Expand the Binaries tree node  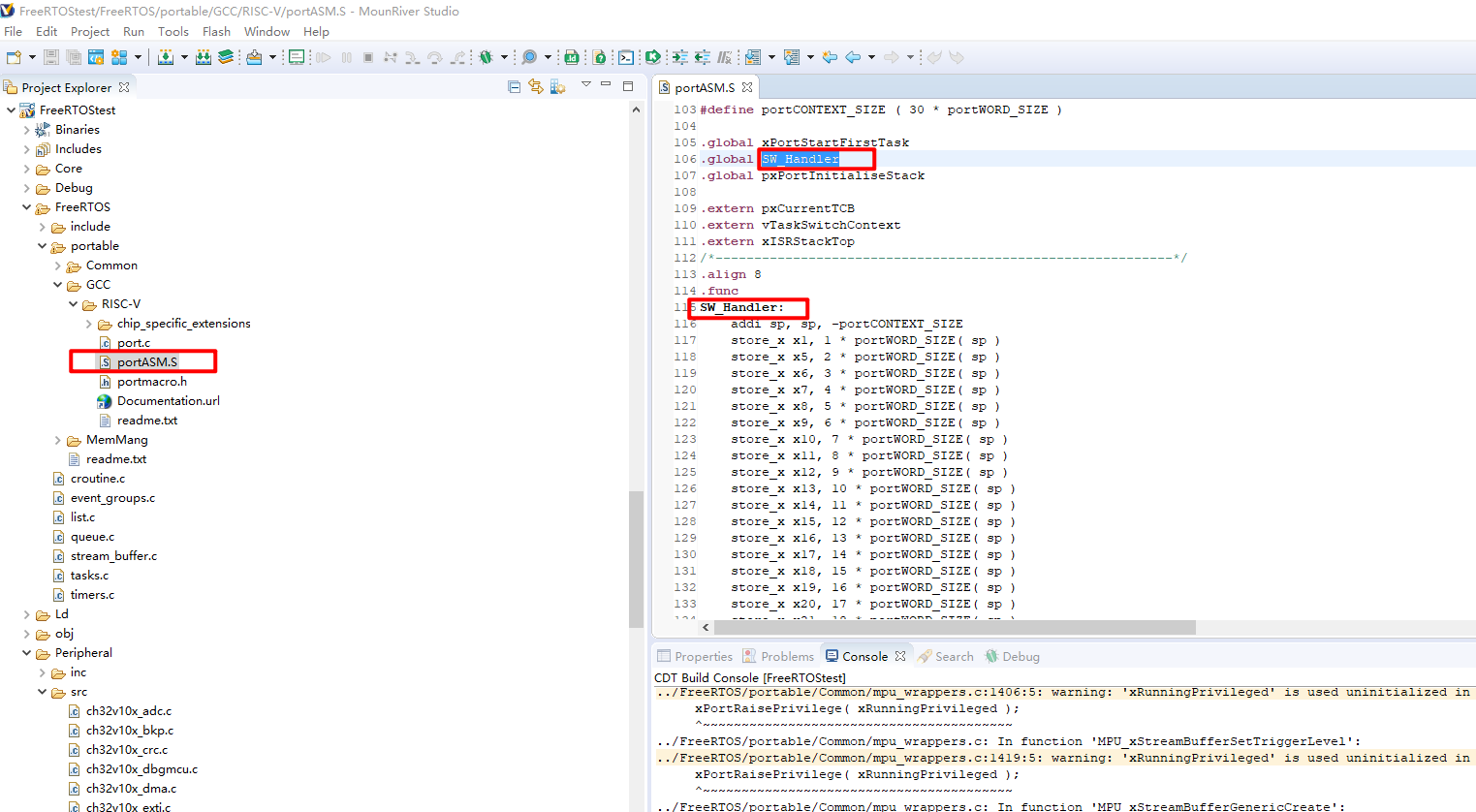coord(26,130)
